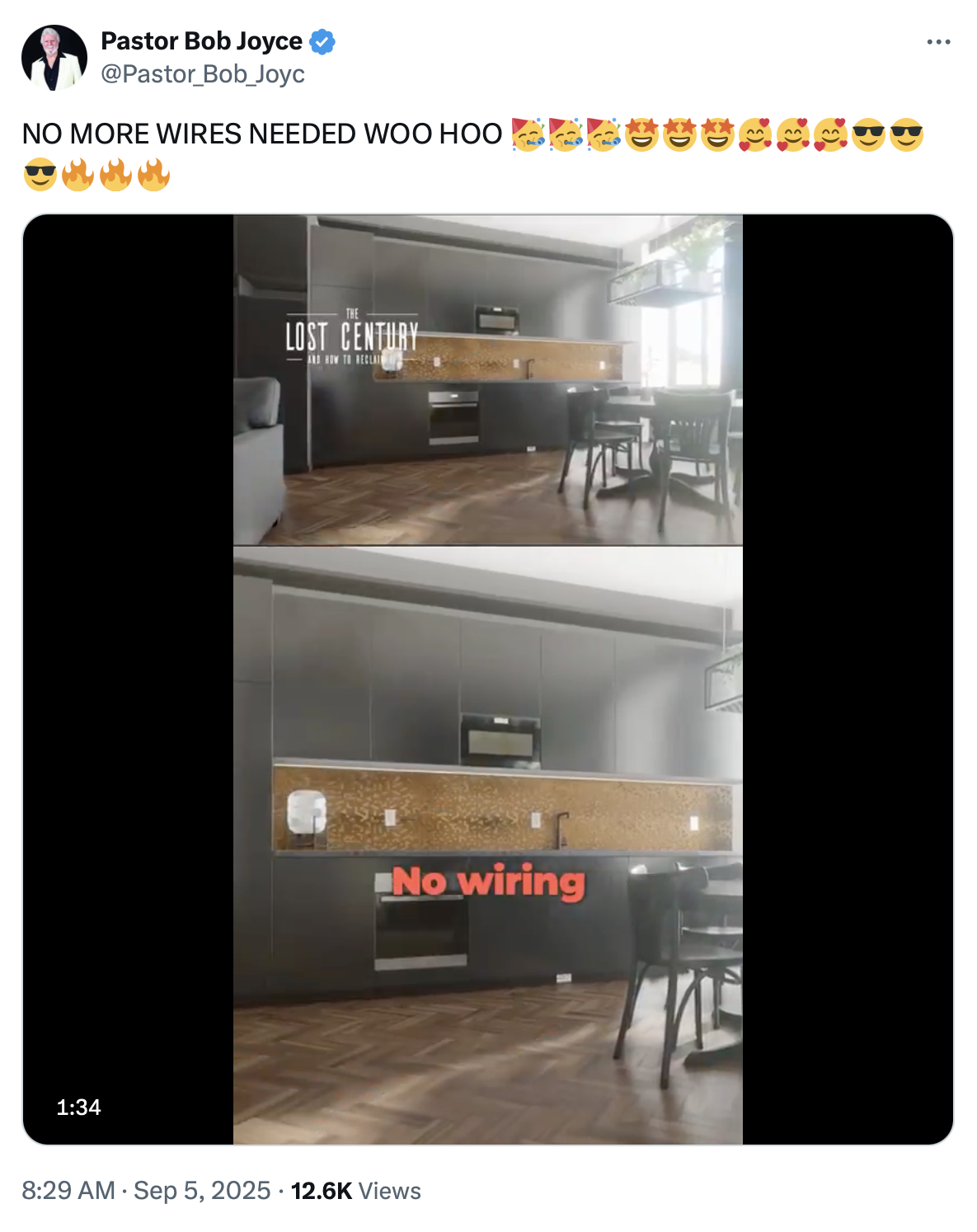
Task: Click the Sep 5, 2025 date
Action: pyautogui.click(x=202, y=1191)
